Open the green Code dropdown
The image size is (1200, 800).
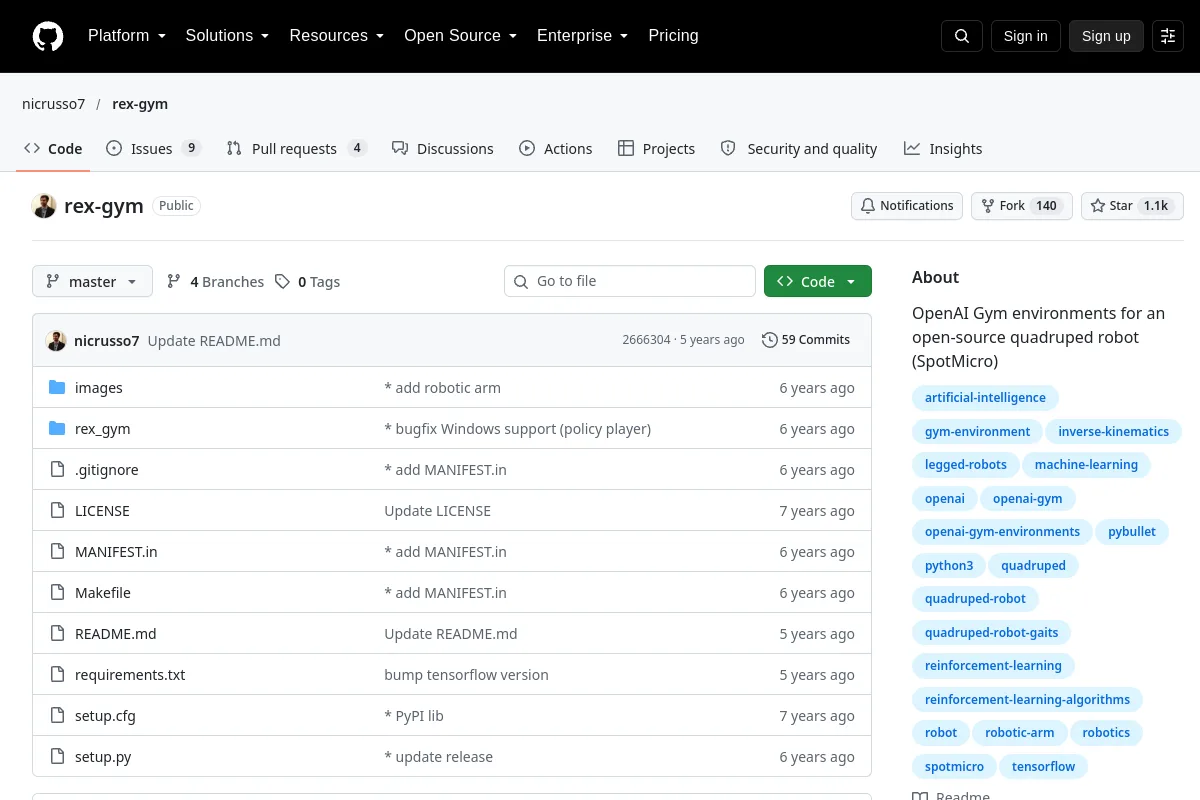[x=818, y=282]
